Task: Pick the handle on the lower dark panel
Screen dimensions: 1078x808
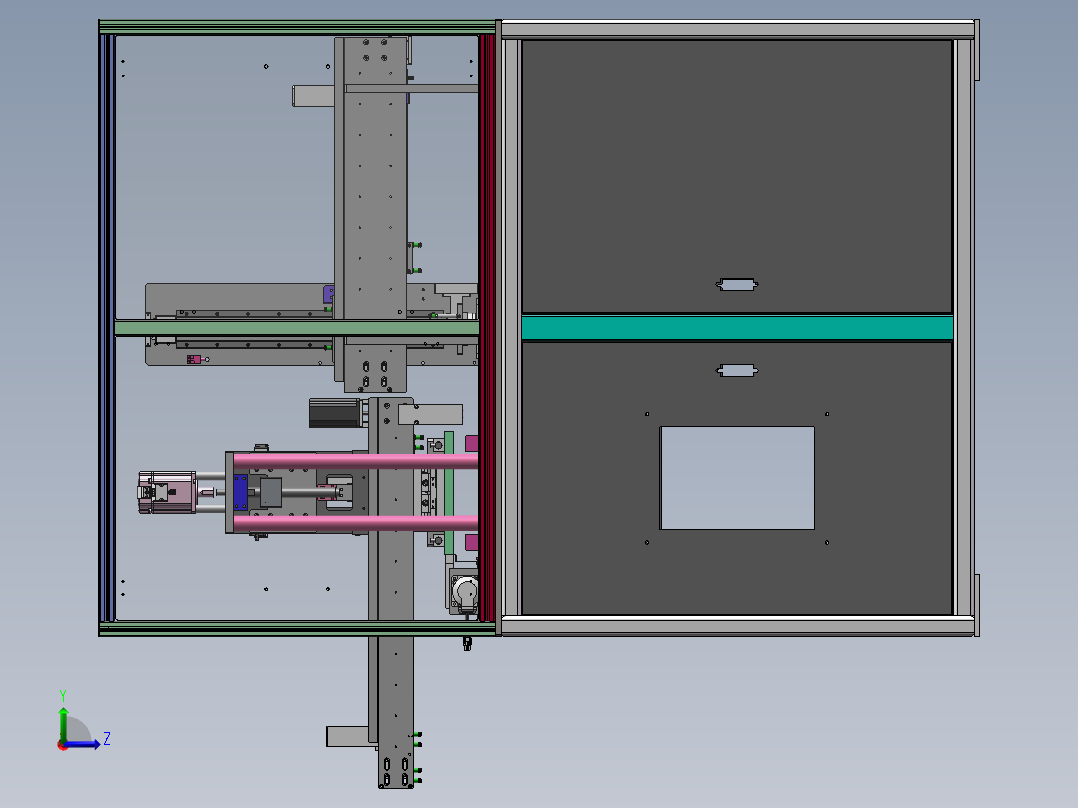Action: [x=737, y=371]
